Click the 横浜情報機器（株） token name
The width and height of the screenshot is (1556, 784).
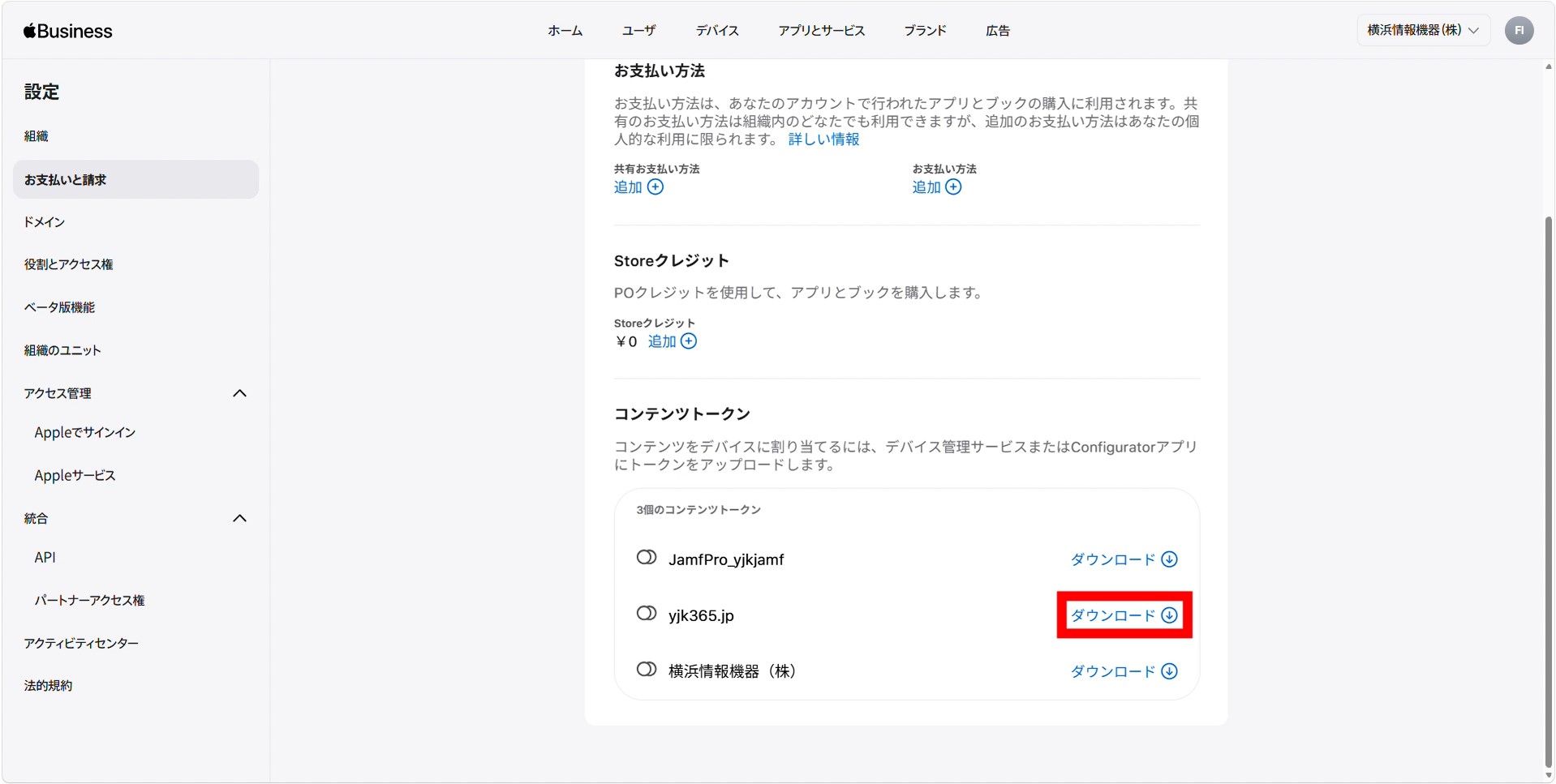click(733, 671)
